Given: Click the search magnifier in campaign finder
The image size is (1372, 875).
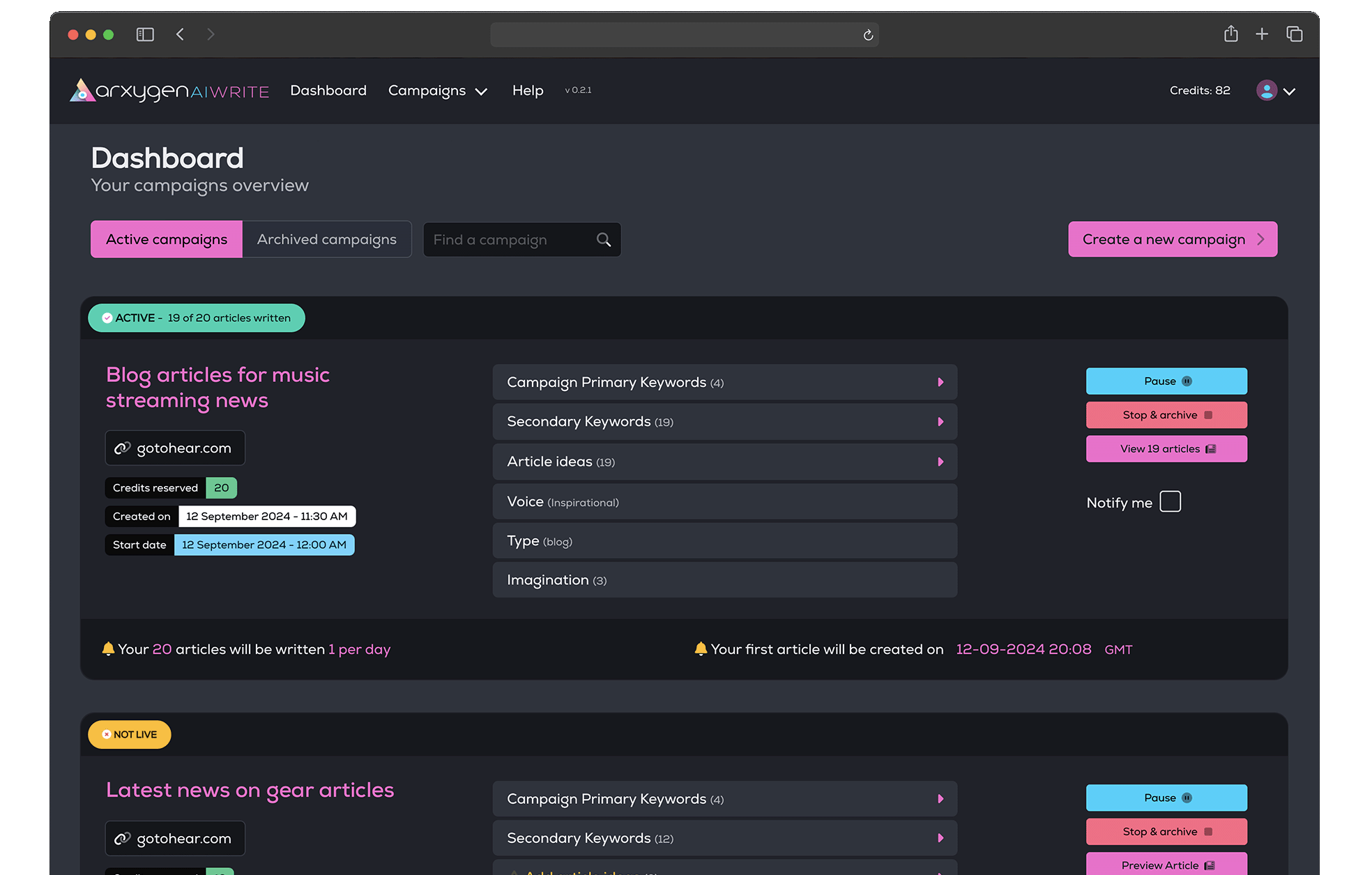Looking at the screenshot, I should (602, 239).
